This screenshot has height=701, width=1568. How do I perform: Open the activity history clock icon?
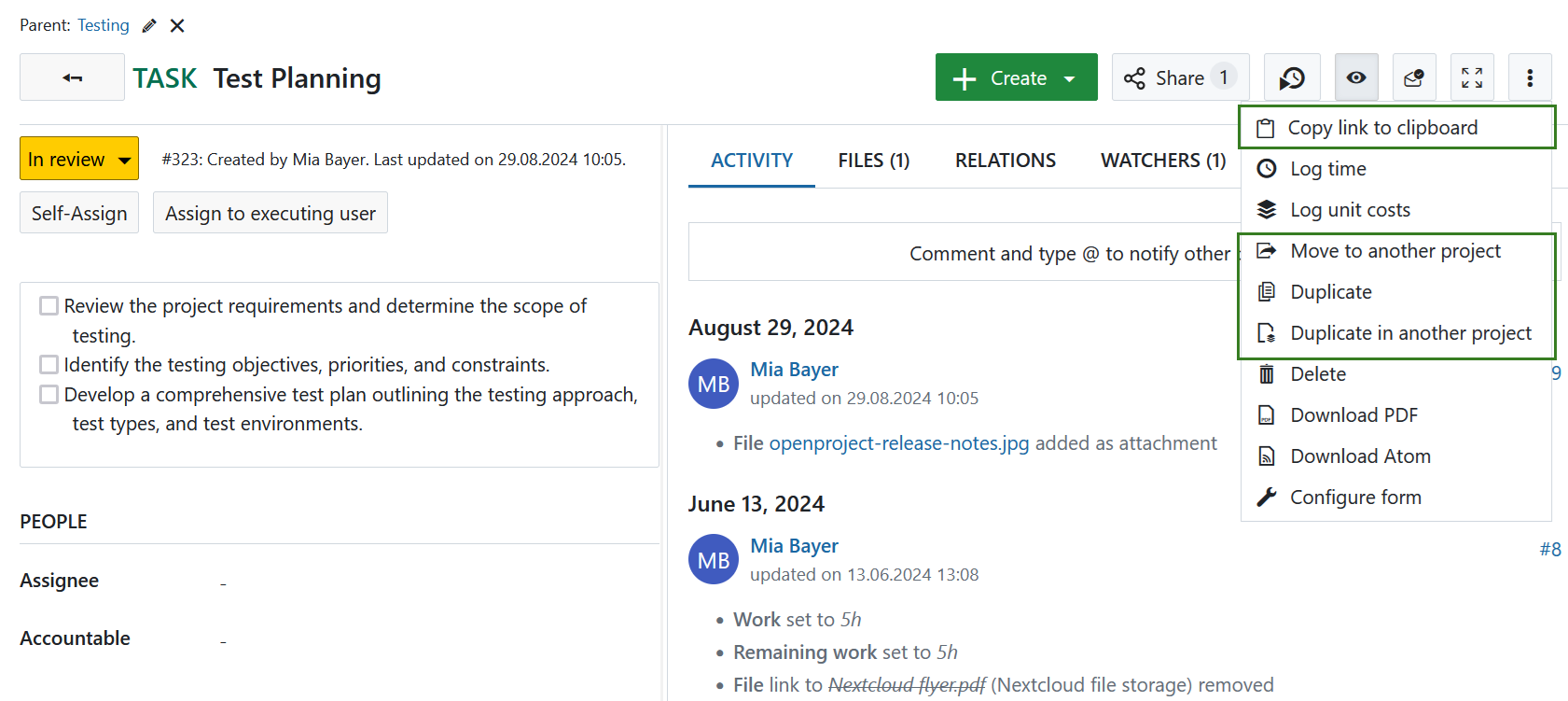pyautogui.click(x=1291, y=77)
